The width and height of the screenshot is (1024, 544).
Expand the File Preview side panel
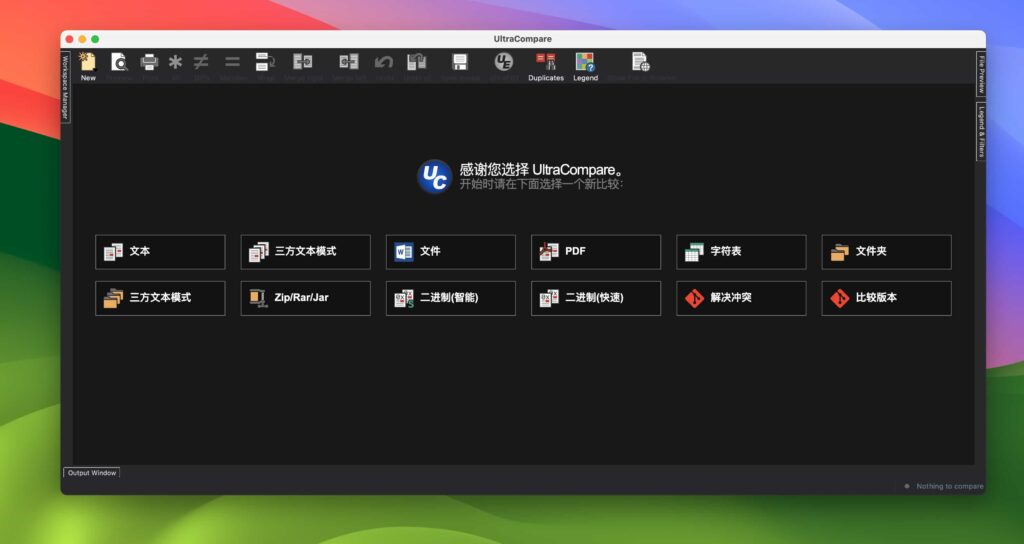pyautogui.click(x=981, y=74)
